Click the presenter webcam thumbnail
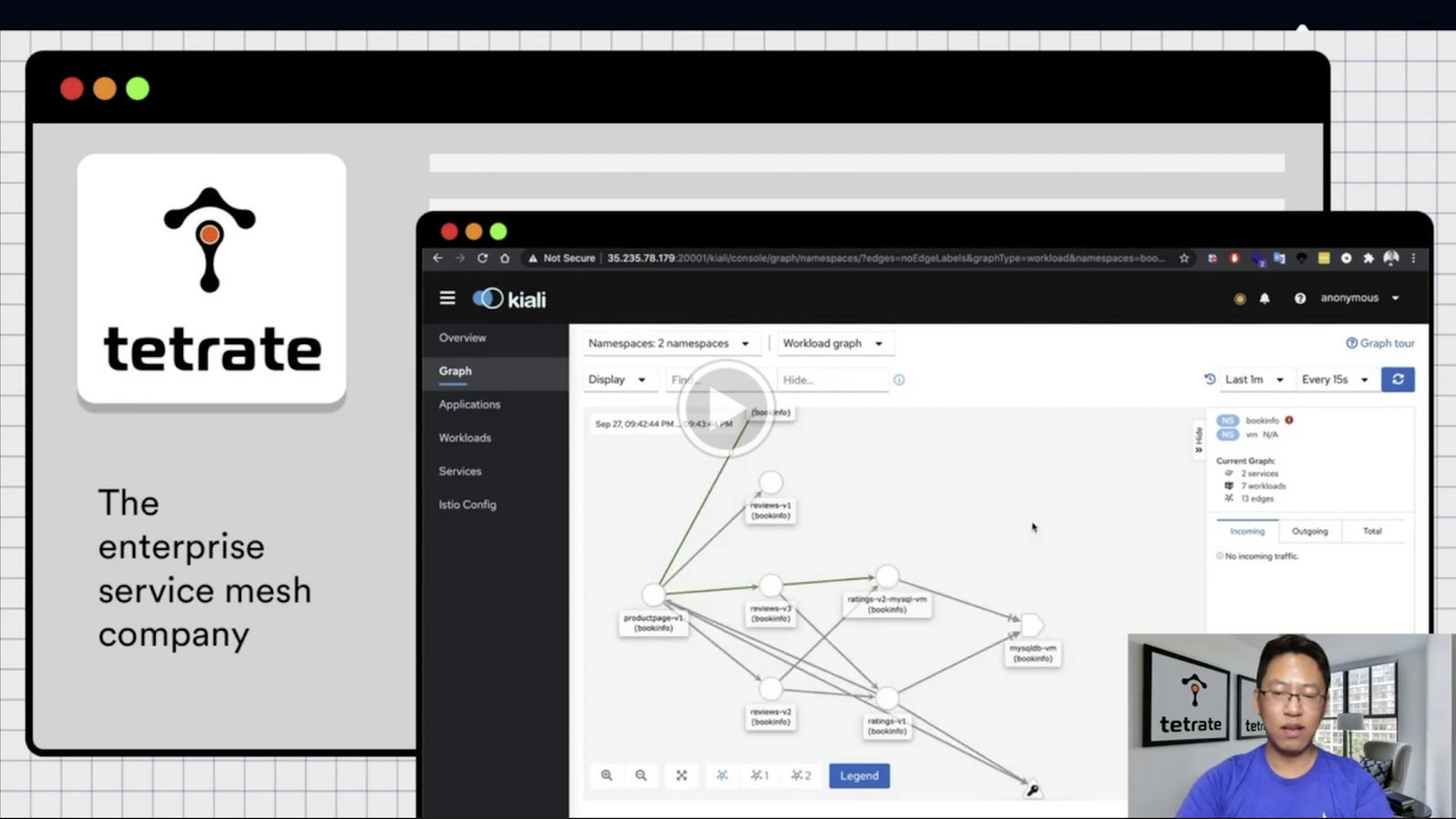 [1291, 725]
